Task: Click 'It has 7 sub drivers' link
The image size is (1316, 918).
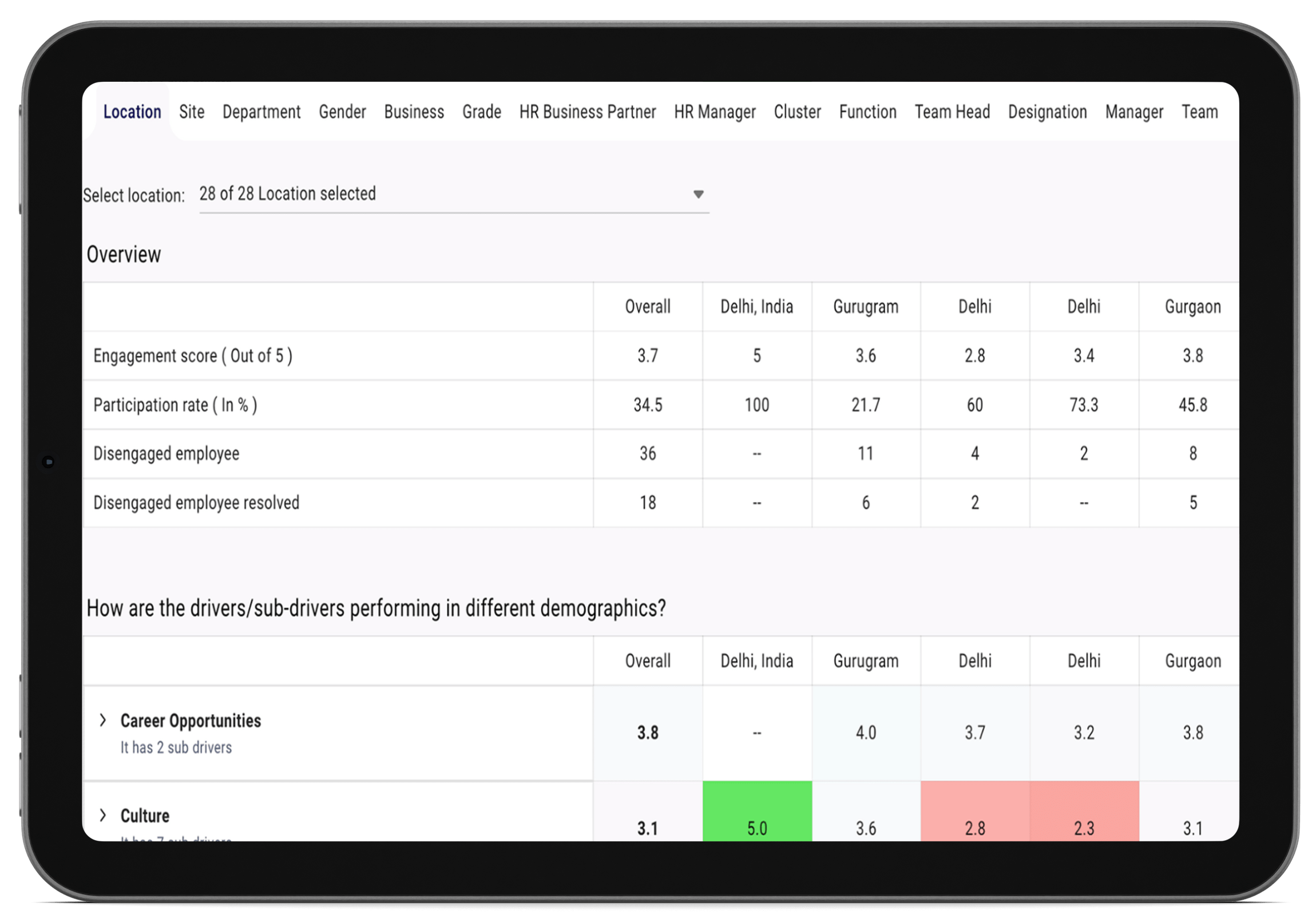Action: click(x=176, y=841)
